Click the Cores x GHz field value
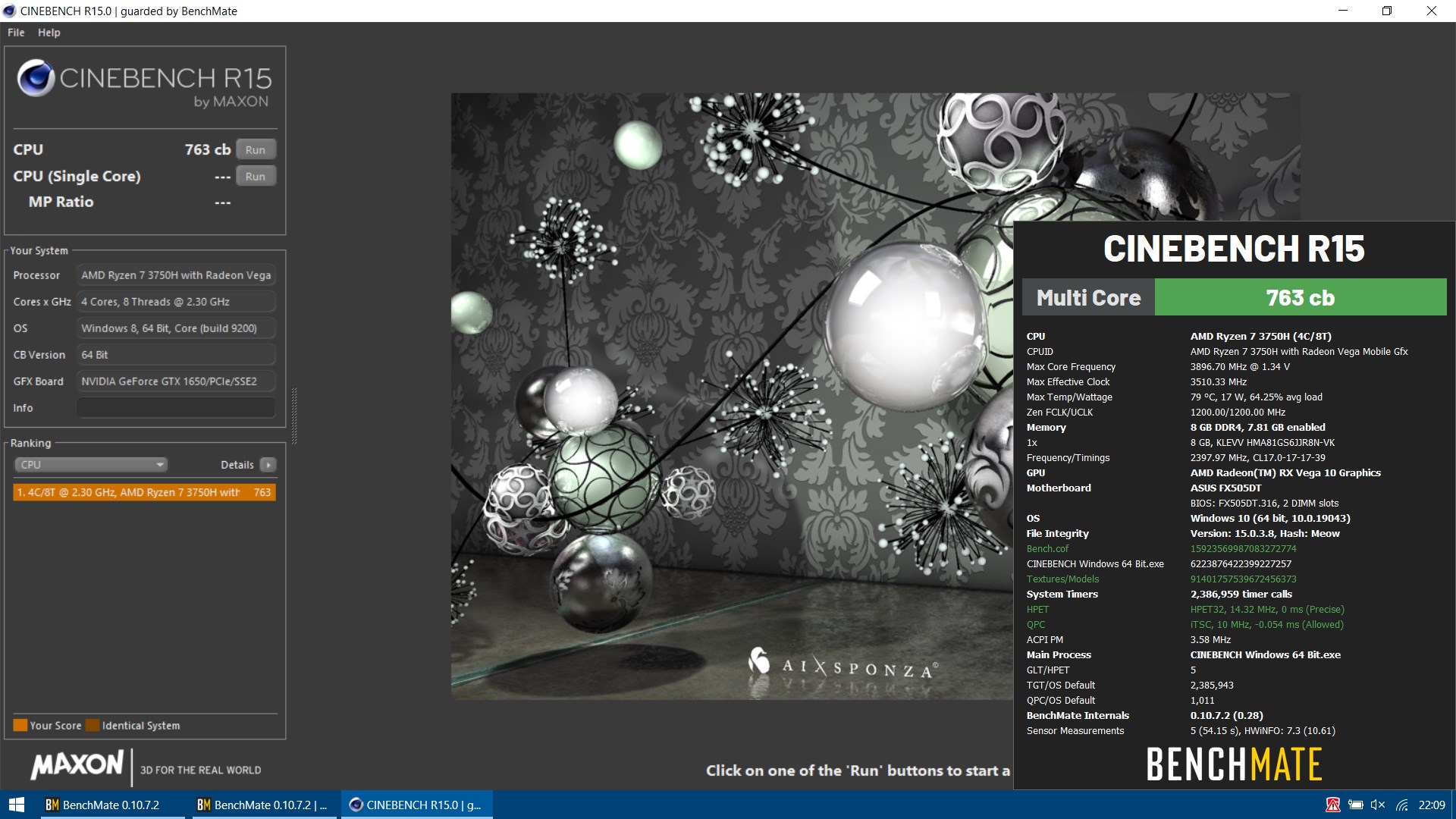The height and width of the screenshot is (819, 1456). point(176,302)
